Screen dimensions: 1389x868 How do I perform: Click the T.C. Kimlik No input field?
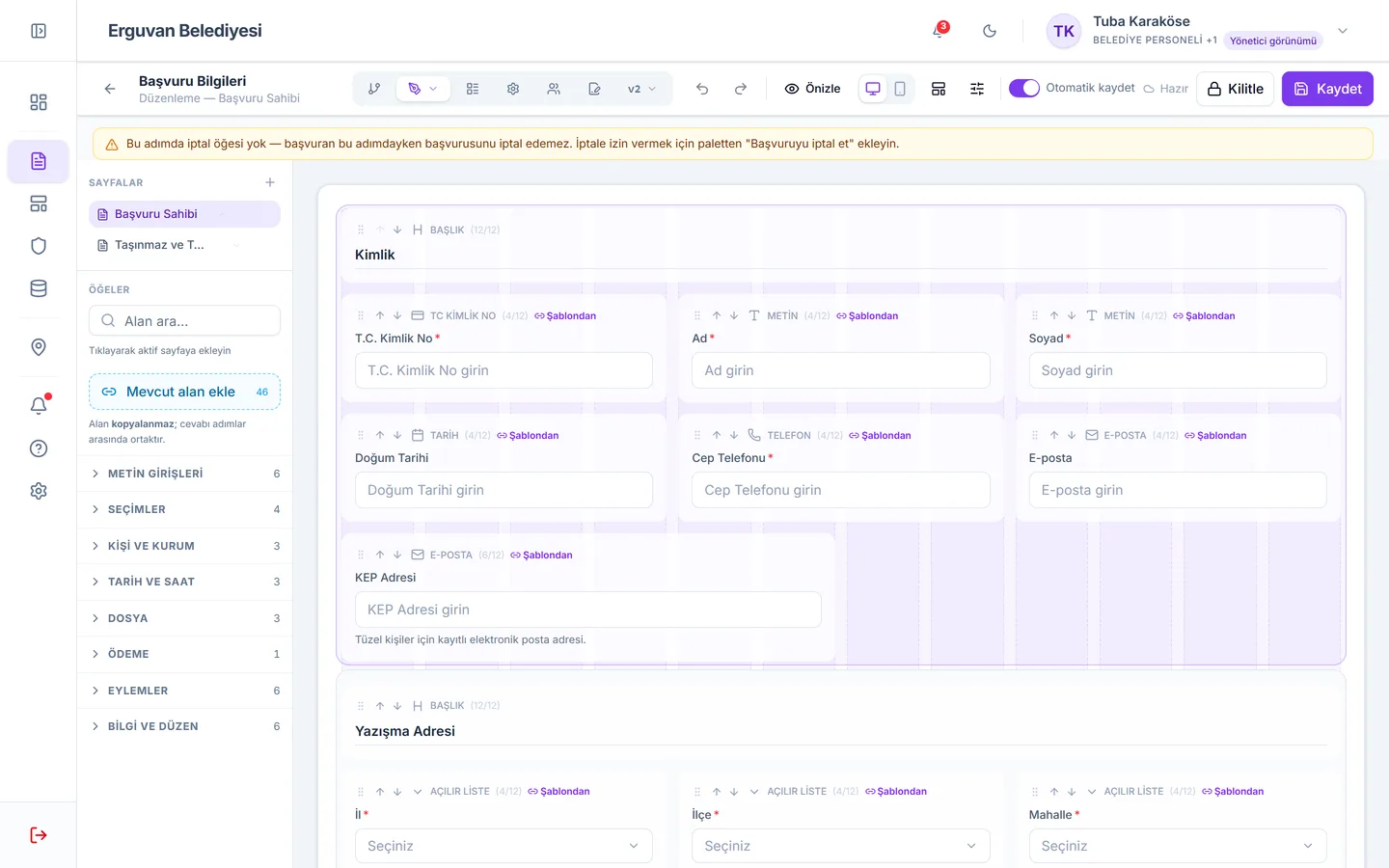point(504,370)
